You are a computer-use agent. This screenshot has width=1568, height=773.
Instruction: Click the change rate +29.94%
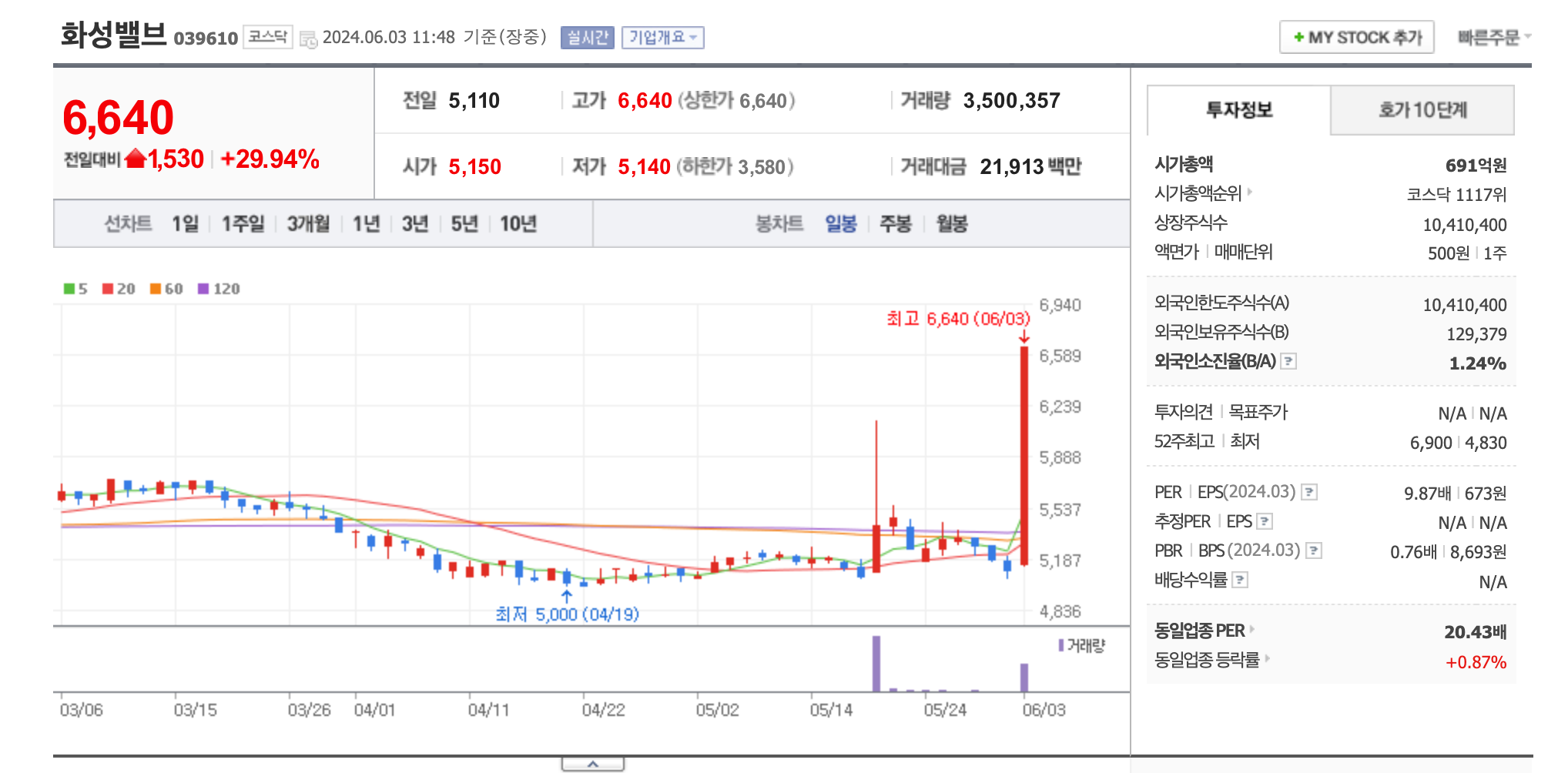(x=270, y=159)
